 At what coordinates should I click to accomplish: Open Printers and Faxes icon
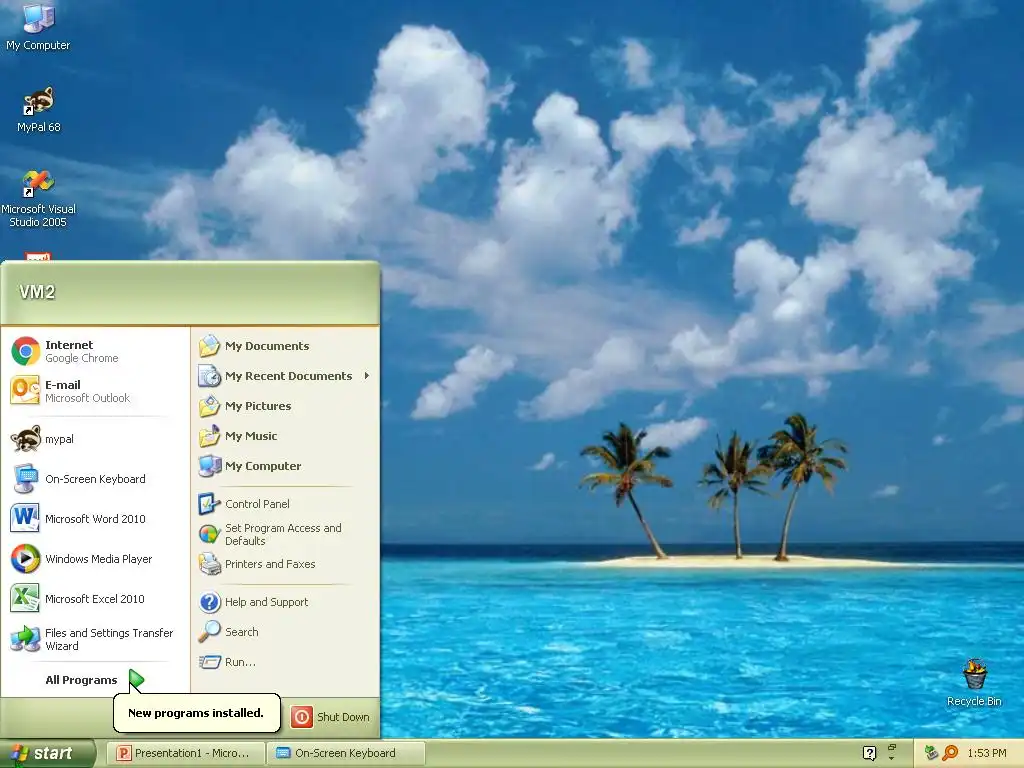pyautogui.click(x=210, y=564)
